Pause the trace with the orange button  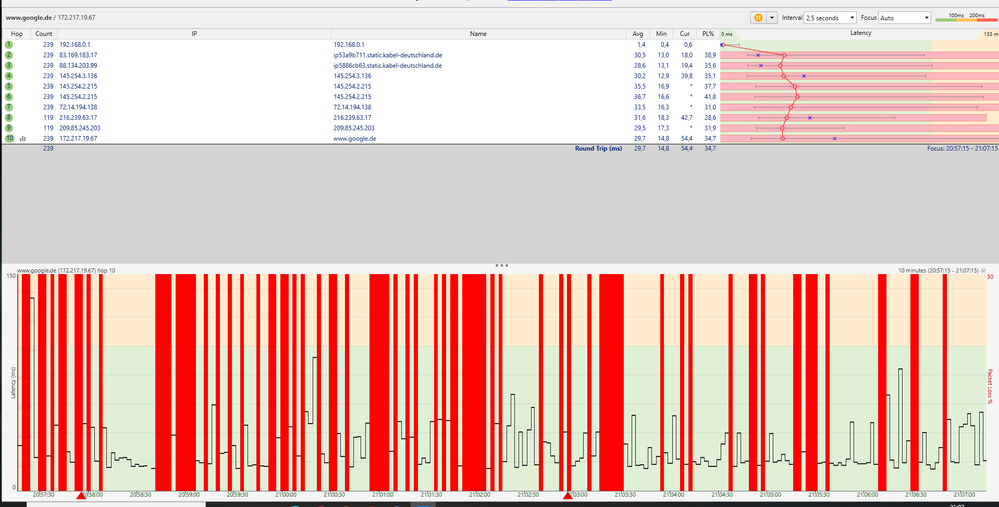[758, 18]
